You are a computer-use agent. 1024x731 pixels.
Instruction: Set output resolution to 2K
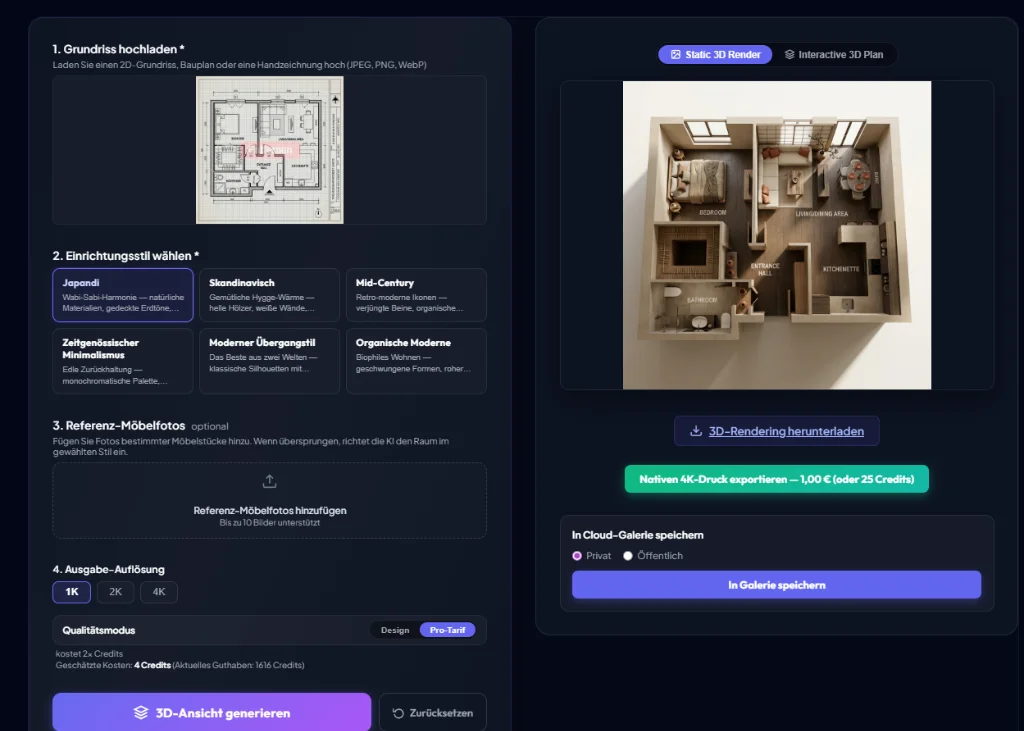[x=116, y=592]
